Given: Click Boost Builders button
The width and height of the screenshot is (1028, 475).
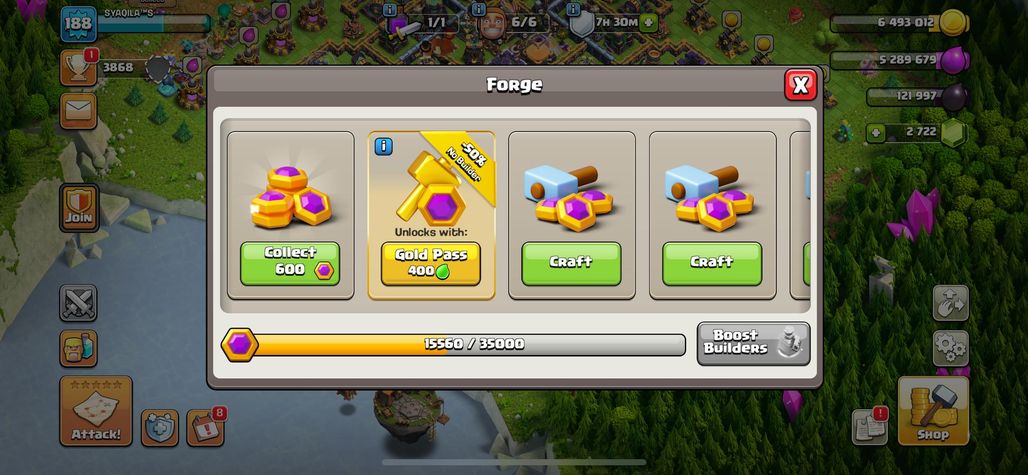Looking at the screenshot, I should coord(753,343).
